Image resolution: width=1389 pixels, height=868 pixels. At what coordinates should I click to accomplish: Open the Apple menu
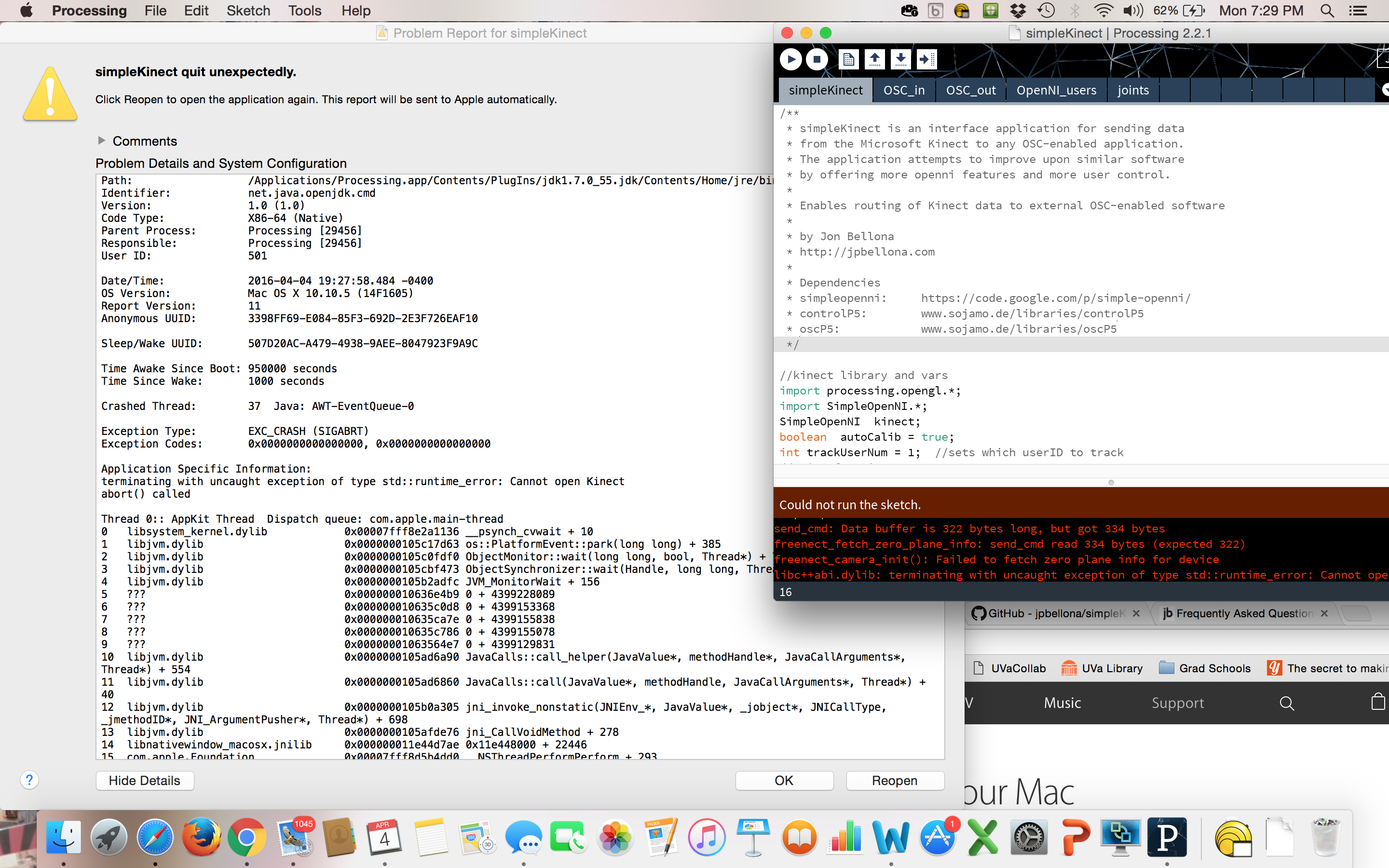coord(26,10)
